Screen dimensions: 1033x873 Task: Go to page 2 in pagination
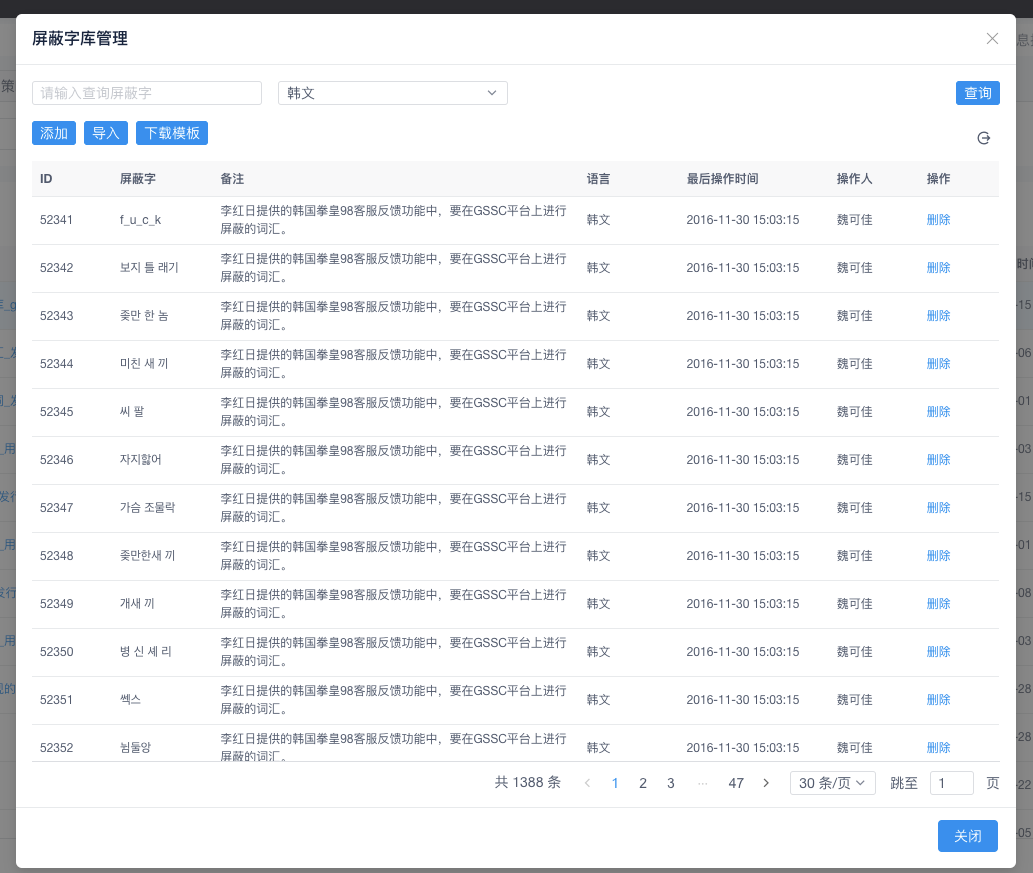(x=643, y=783)
